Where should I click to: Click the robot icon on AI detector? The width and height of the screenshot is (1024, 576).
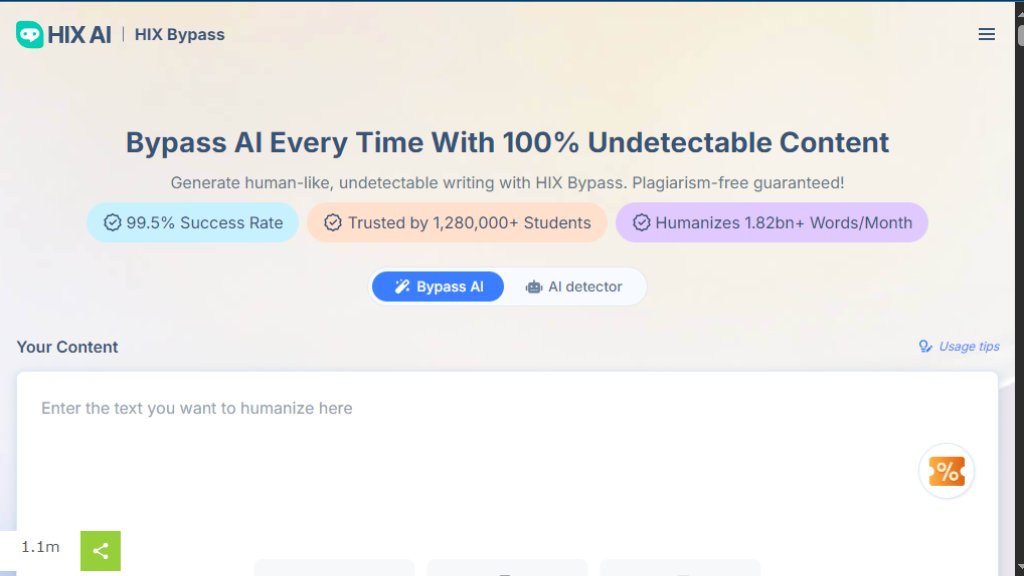(534, 287)
